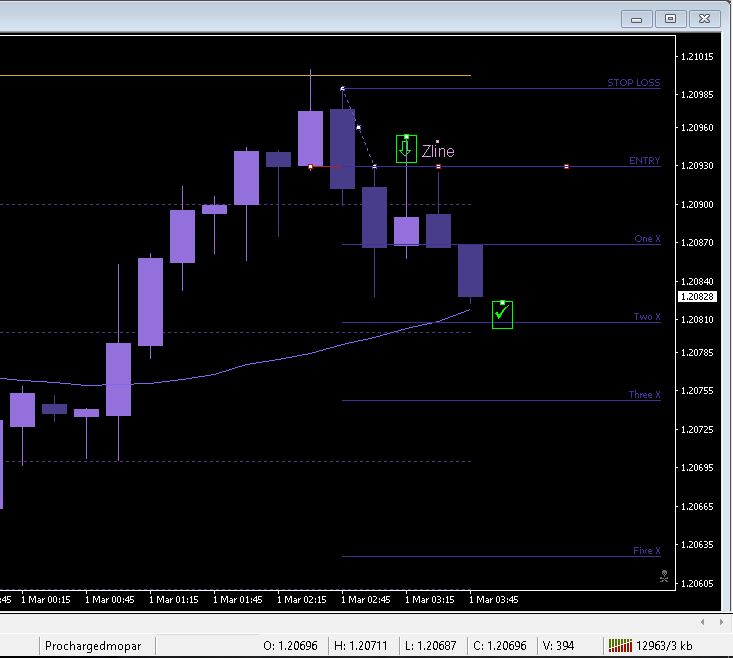Select the orange horizontal line at chart top

(235, 75)
